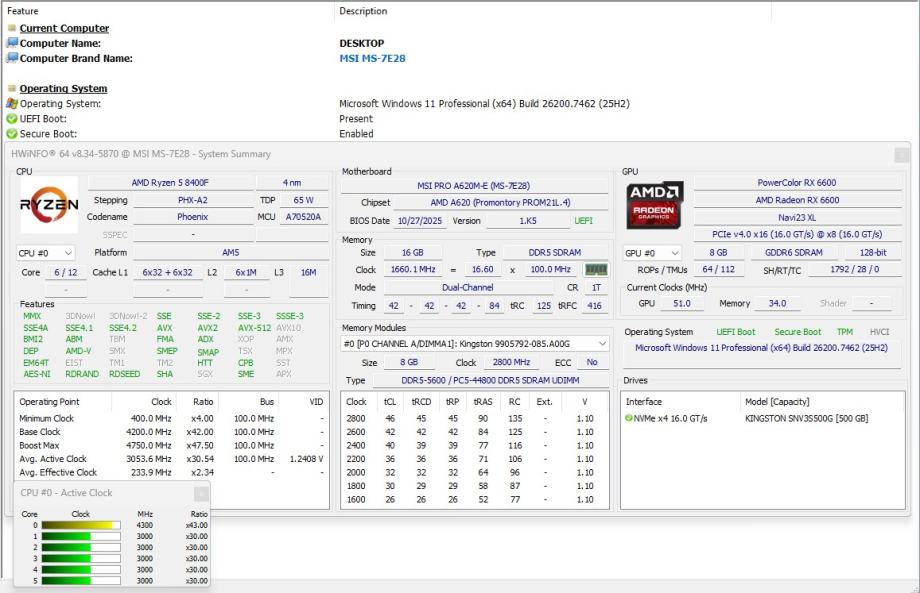
Task: Click the HVCI status label
Action: click(x=880, y=332)
